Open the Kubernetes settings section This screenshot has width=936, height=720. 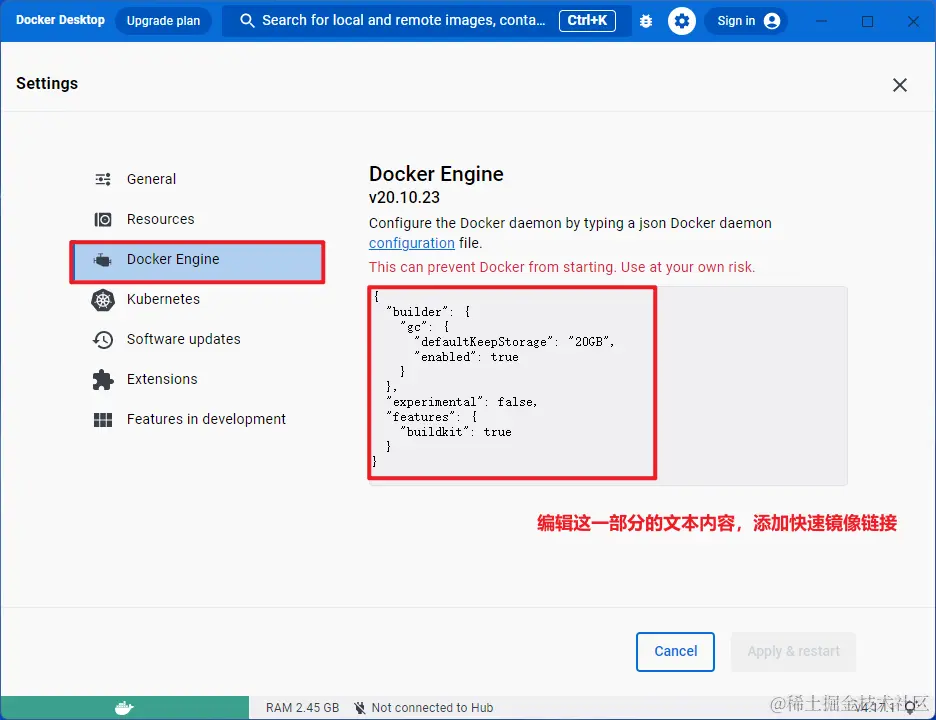[197, 299]
